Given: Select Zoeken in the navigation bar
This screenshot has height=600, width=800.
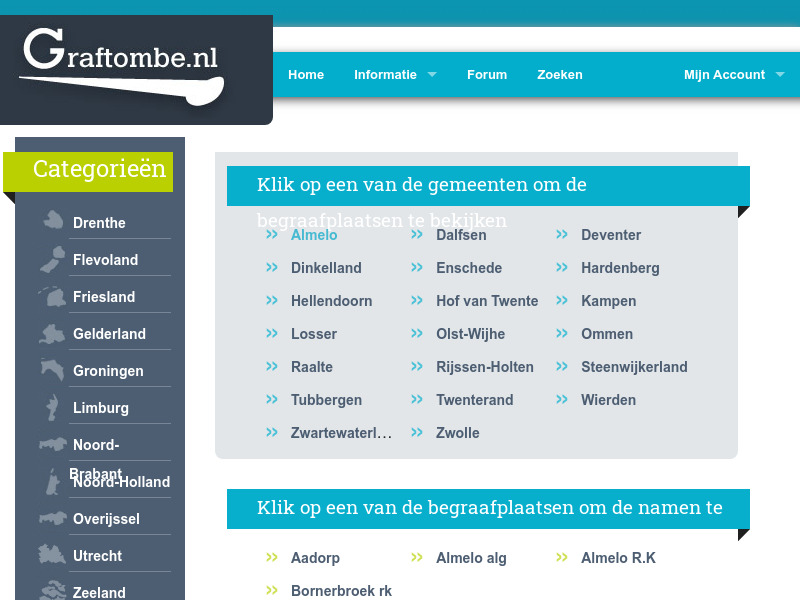Looking at the screenshot, I should click(x=560, y=74).
